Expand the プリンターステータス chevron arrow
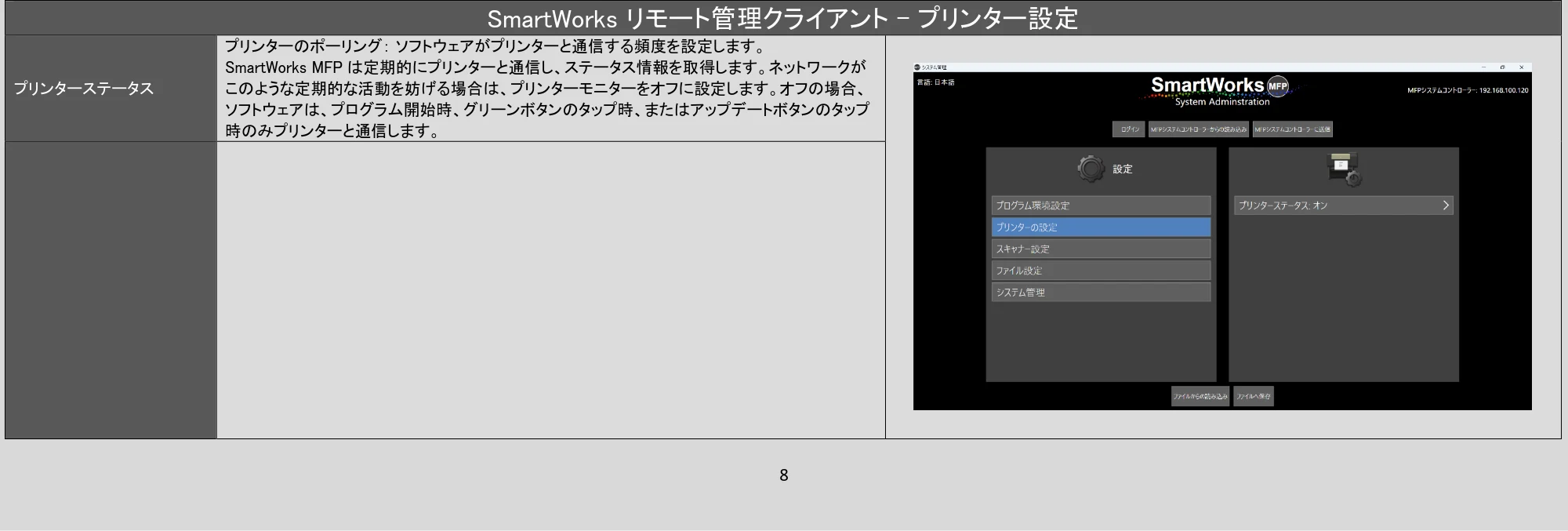The height and width of the screenshot is (531, 1568). coord(1446,205)
